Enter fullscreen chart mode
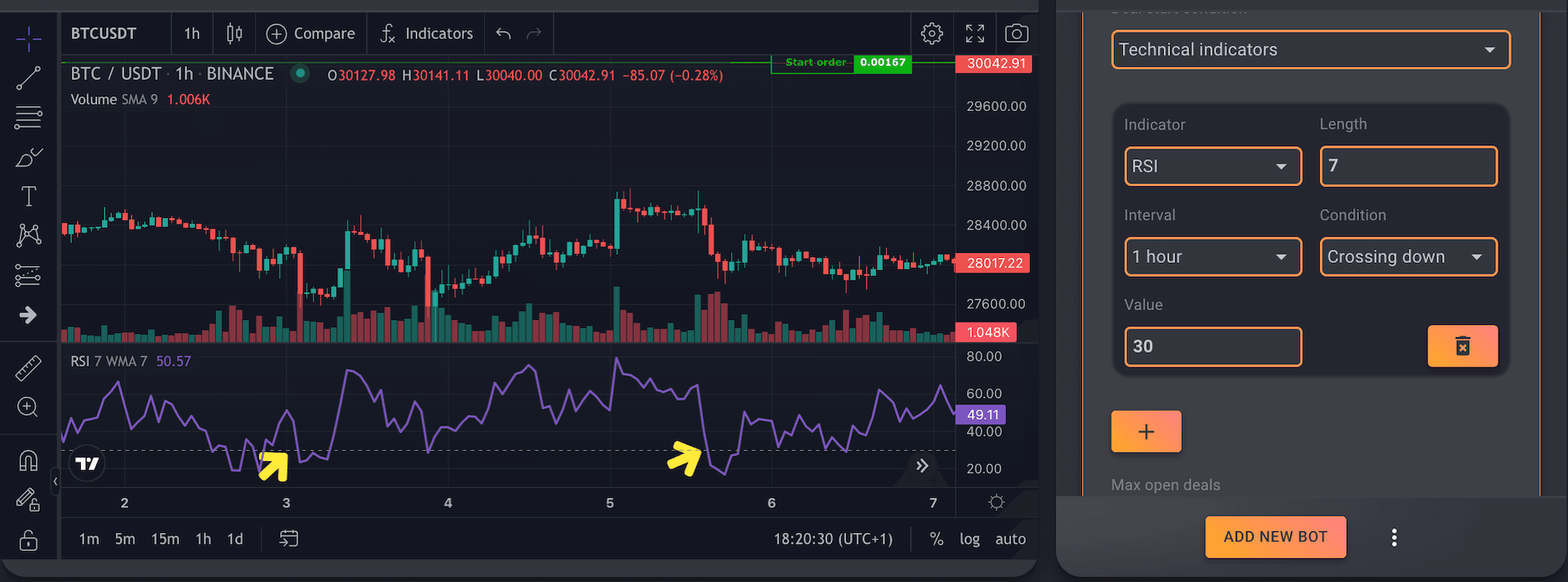This screenshot has height=582, width=1568. [x=975, y=33]
